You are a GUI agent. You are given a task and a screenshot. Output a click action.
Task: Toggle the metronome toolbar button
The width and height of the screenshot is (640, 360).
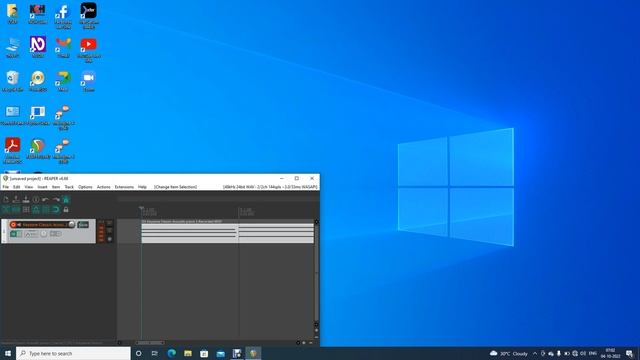pyautogui.click(x=66, y=199)
